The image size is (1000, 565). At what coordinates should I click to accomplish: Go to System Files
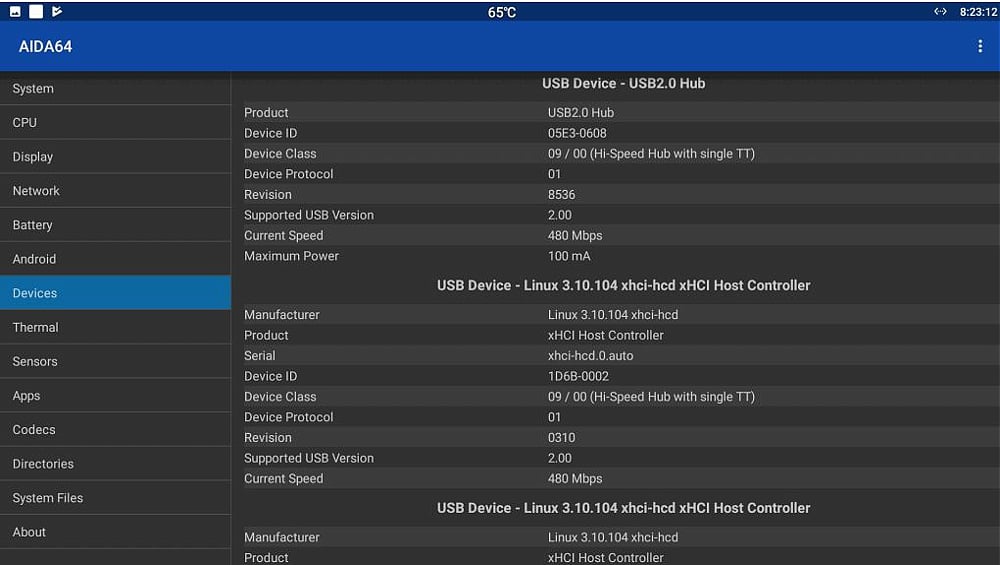(x=115, y=498)
